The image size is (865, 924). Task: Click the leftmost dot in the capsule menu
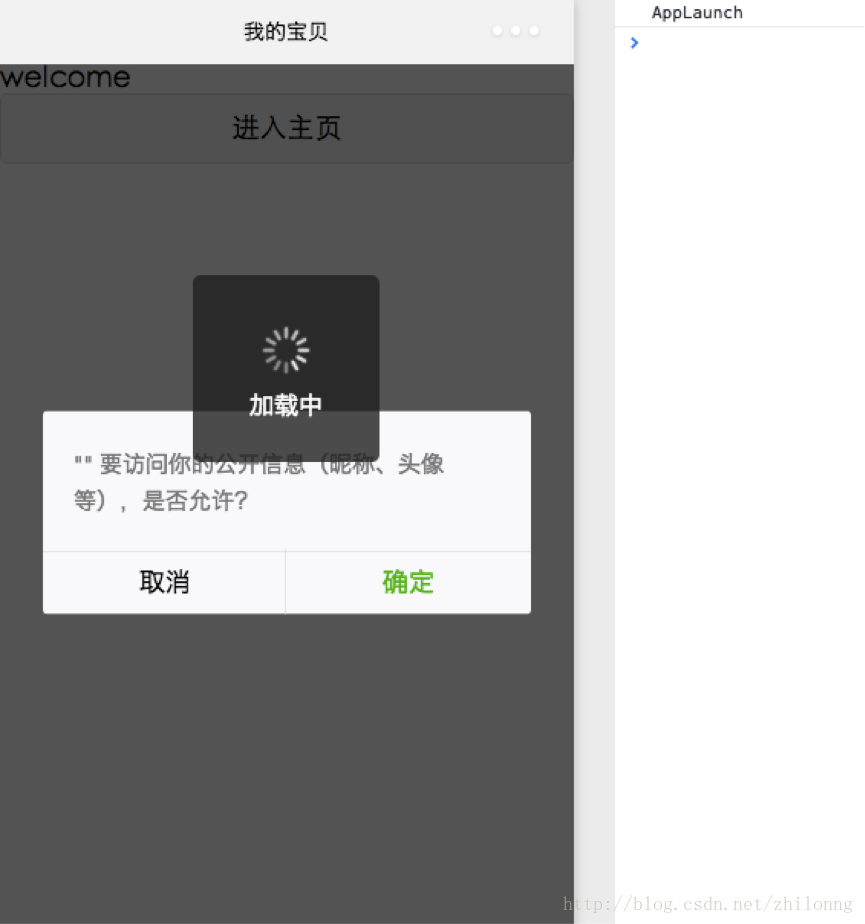click(x=497, y=31)
